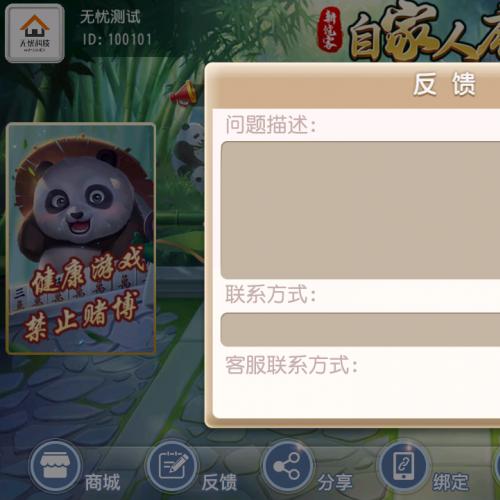500x500 pixels.
Task: Click the 自家人 game title logo
Action: coord(424,33)
